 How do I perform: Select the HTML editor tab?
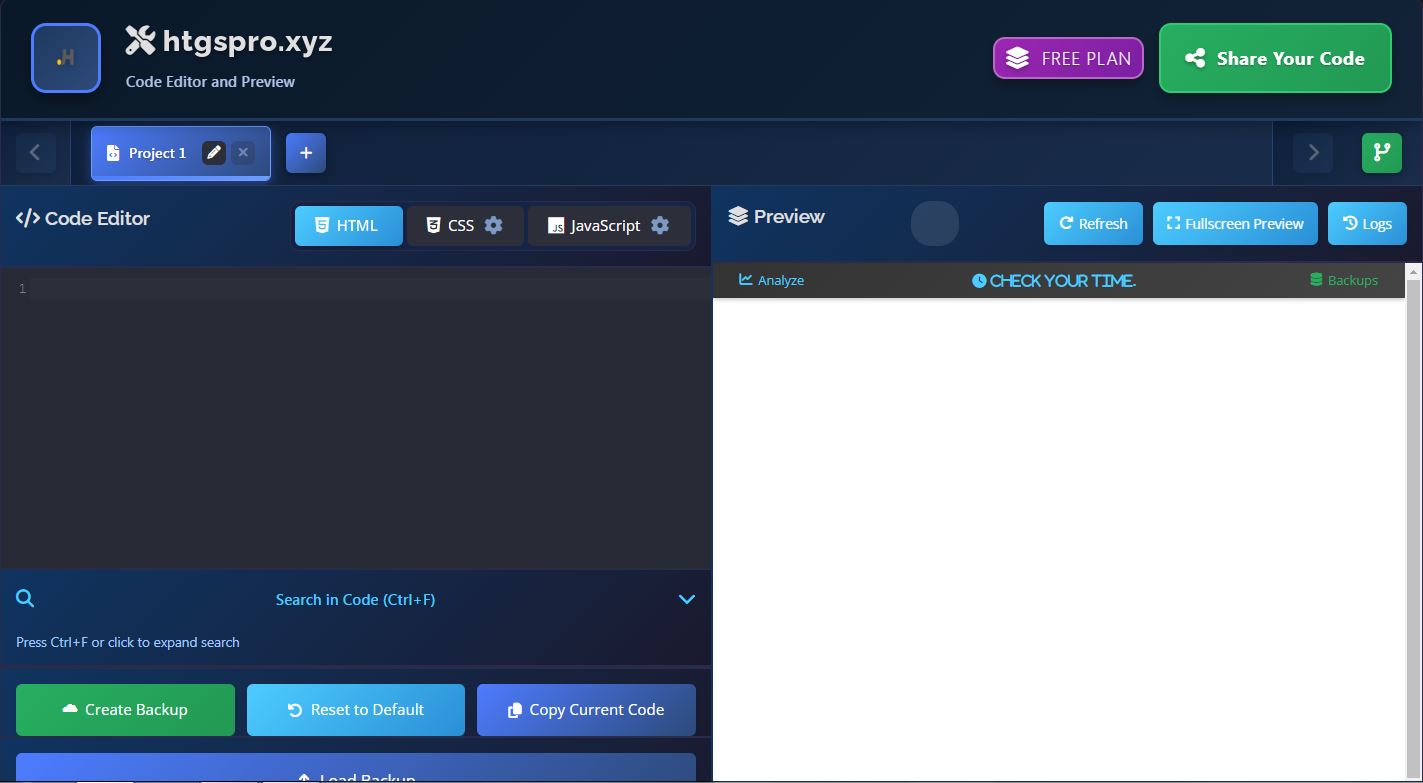(348, 225)
